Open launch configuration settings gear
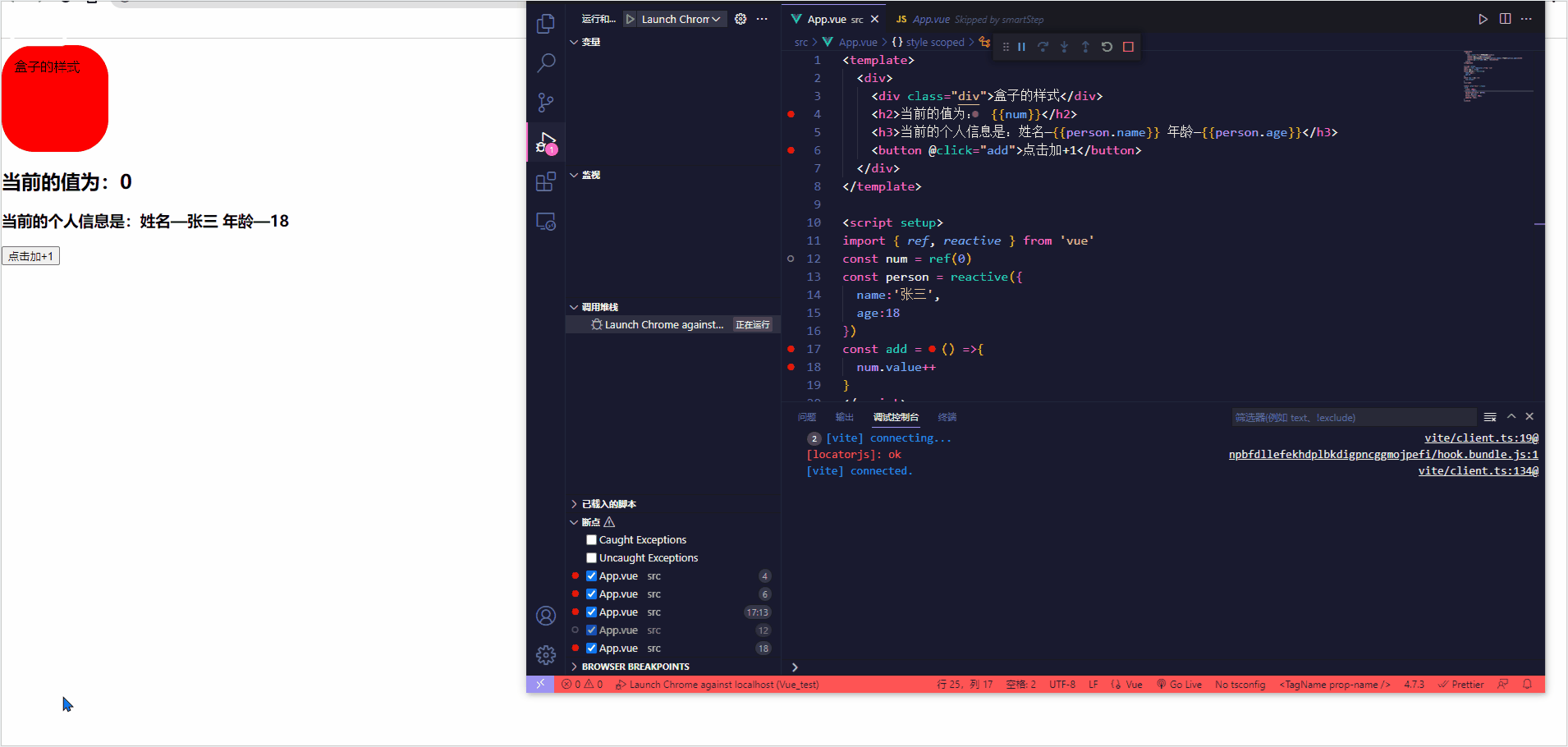Viewport: 1568px width, 747px height. pos(740,18)
